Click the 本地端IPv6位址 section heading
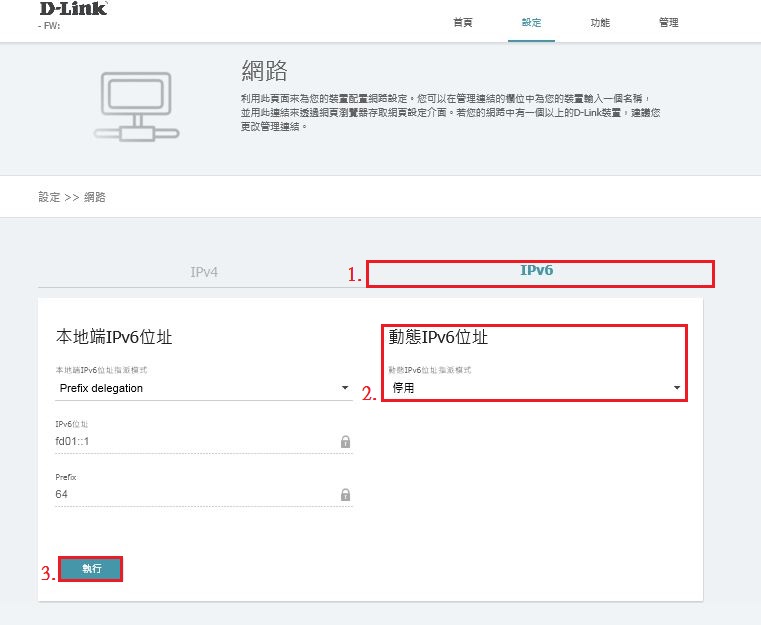Image resolution: width=761 pixels, height=625 pixels. pos(114,337)
